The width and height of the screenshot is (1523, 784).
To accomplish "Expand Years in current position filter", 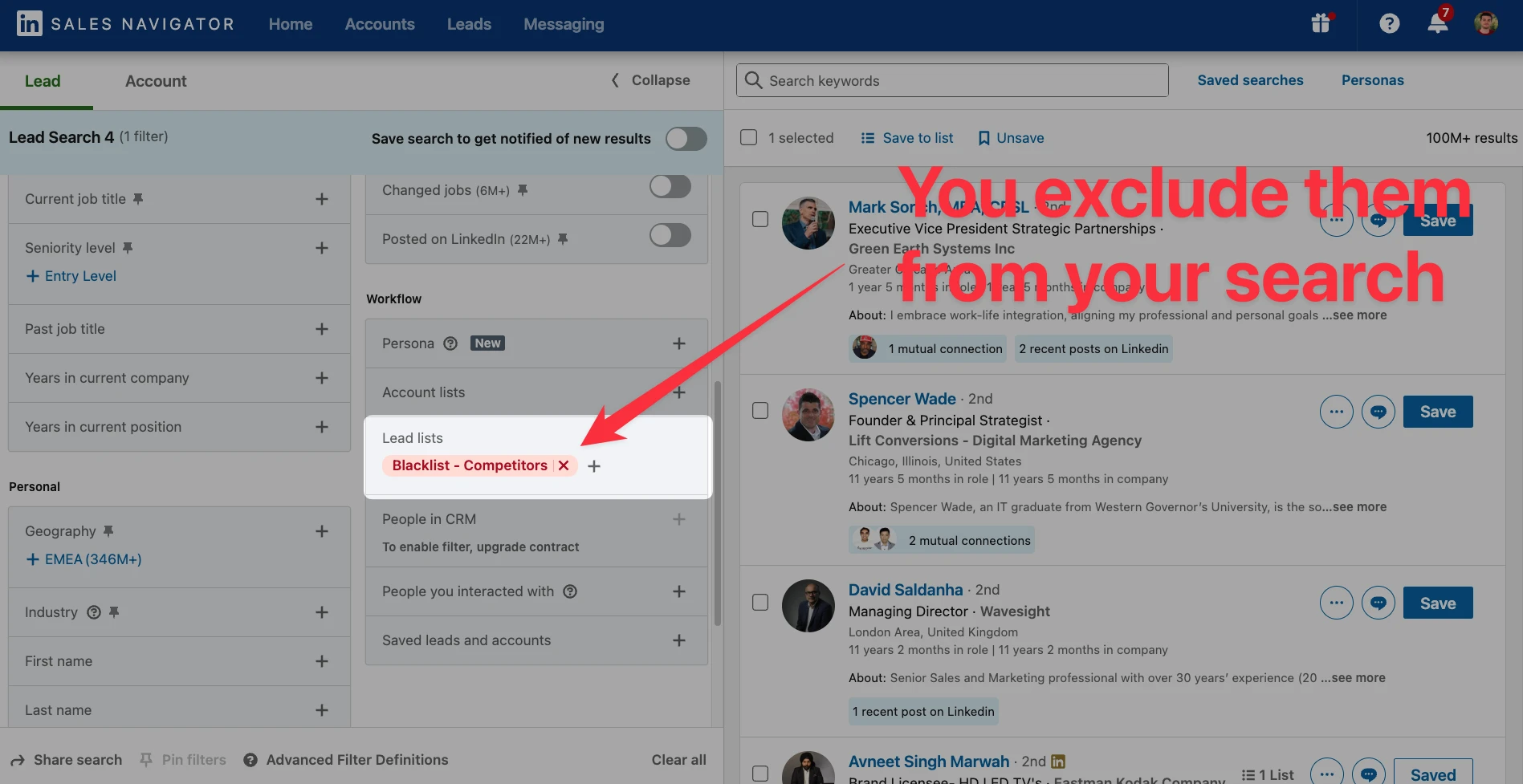I will point(322,427).
